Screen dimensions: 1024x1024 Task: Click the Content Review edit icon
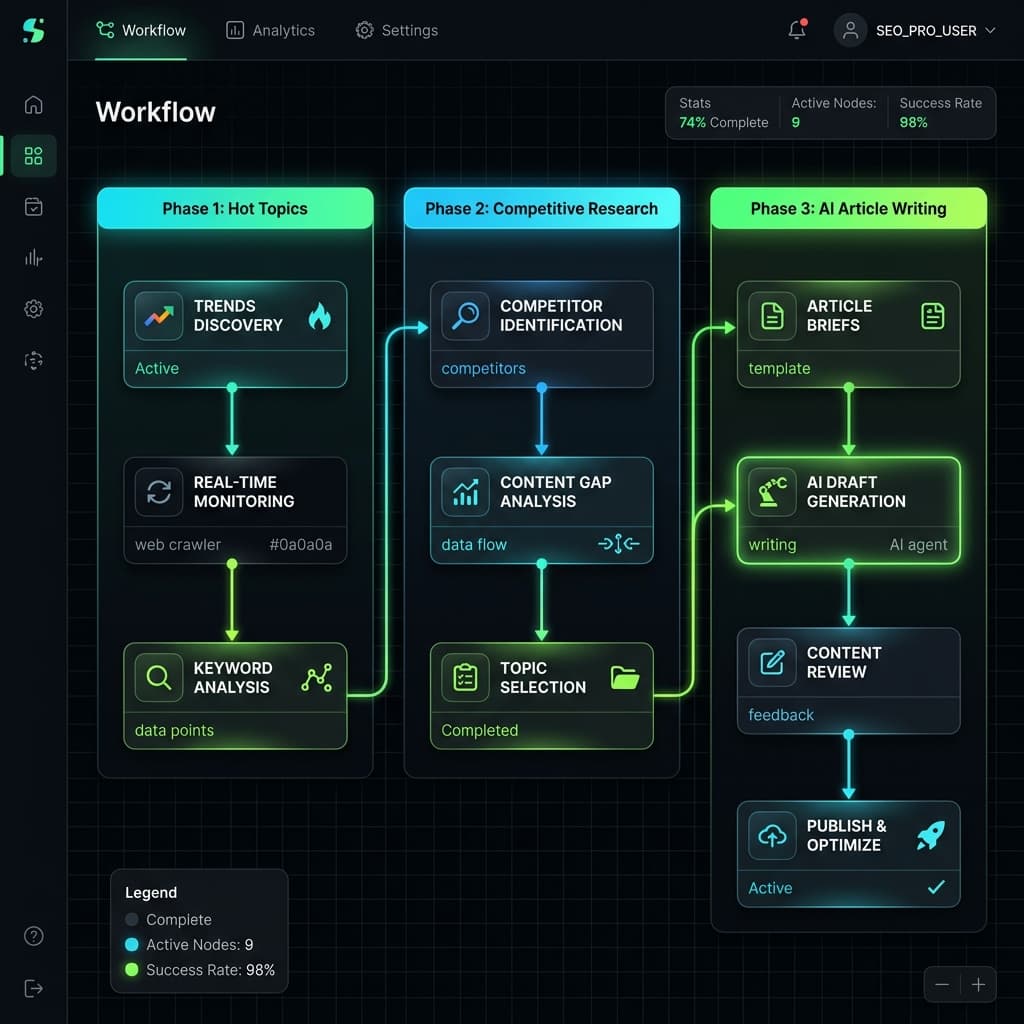click(771, 662)
